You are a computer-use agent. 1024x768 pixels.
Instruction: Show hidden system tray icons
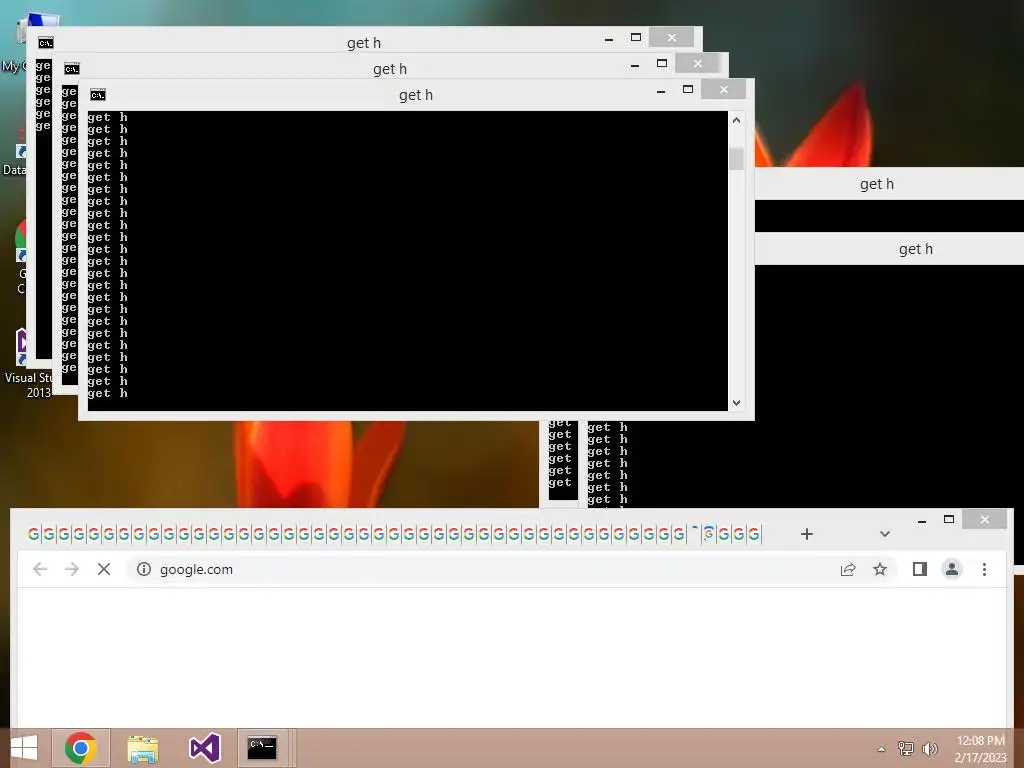tap(882, 749)
